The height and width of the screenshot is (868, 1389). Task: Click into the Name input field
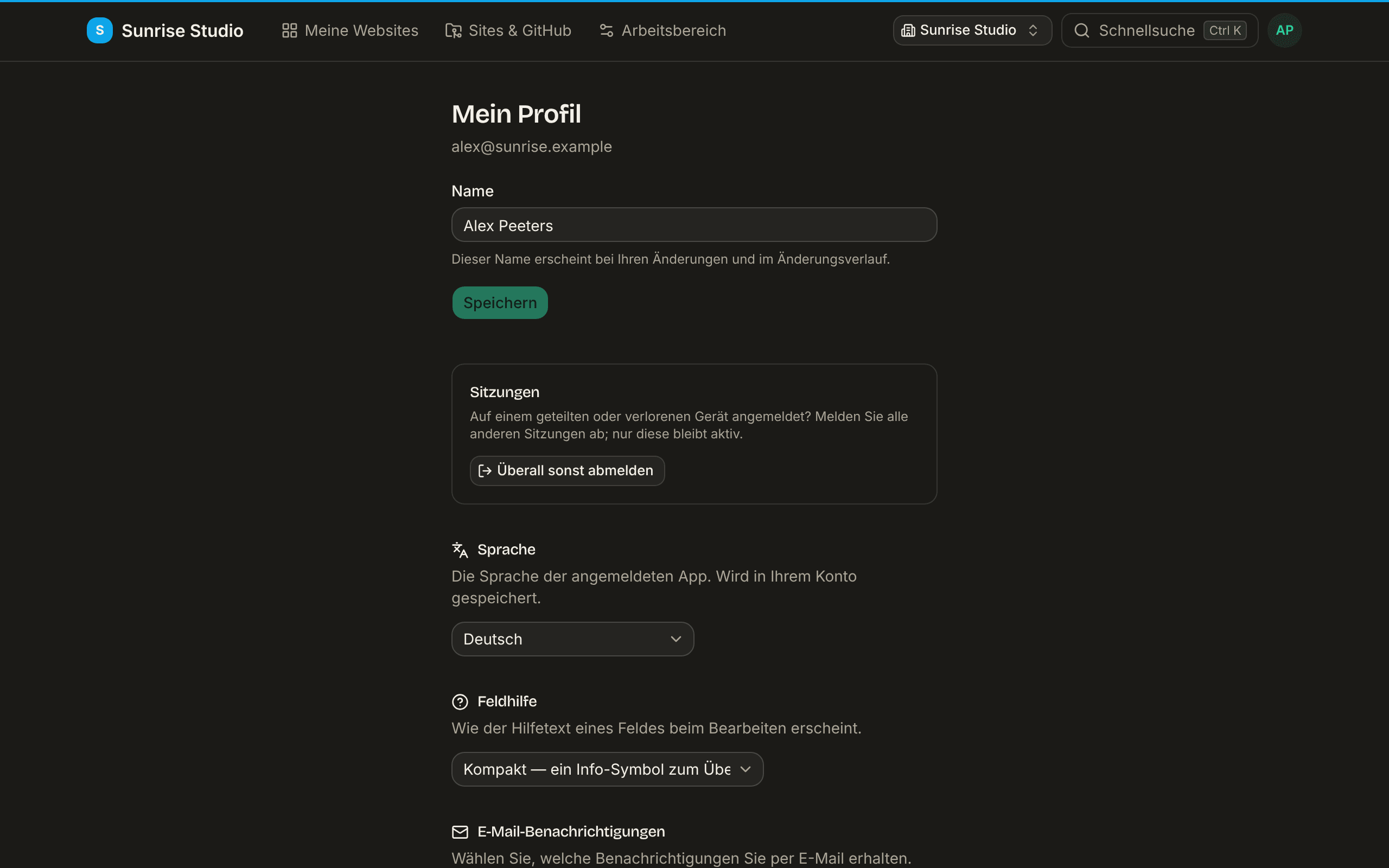[x=694, y=225]
